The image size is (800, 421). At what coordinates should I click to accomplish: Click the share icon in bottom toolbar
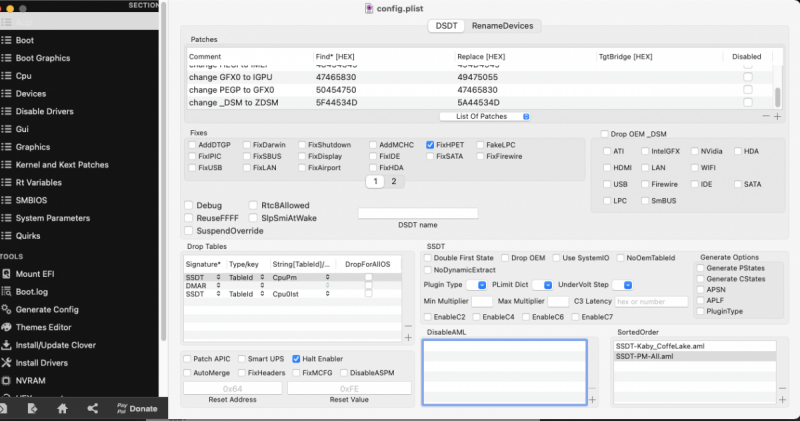tap(92, 408)
